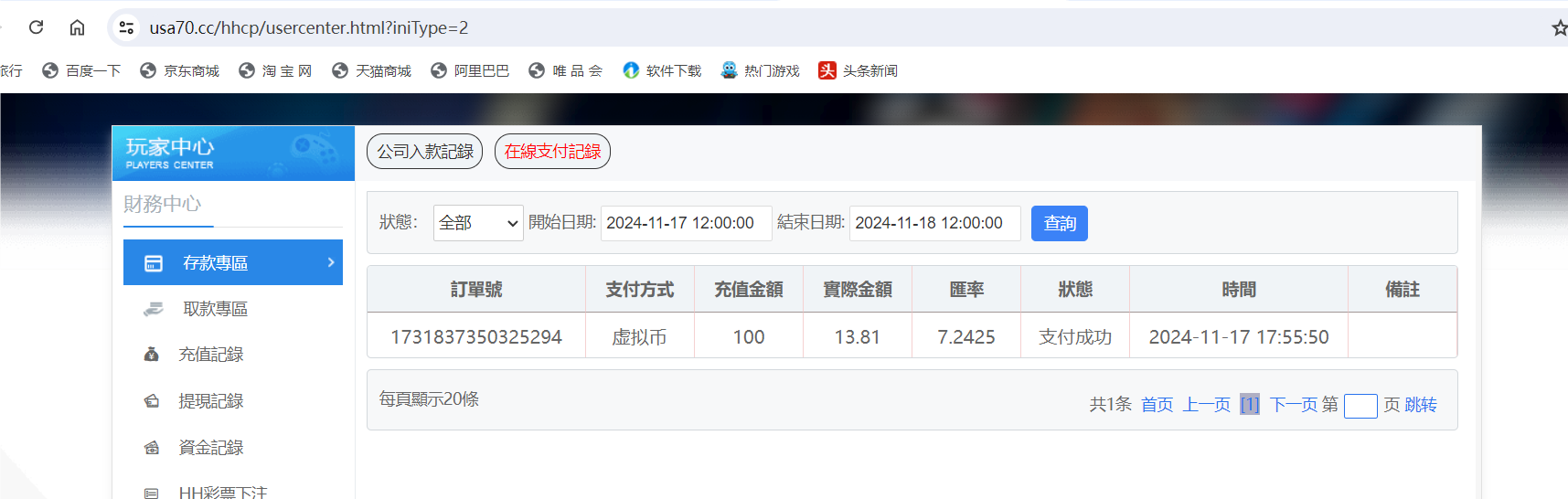Click the 存款專區 card icon
Screen dimensions: 1568x499
(x=154, y=263)
